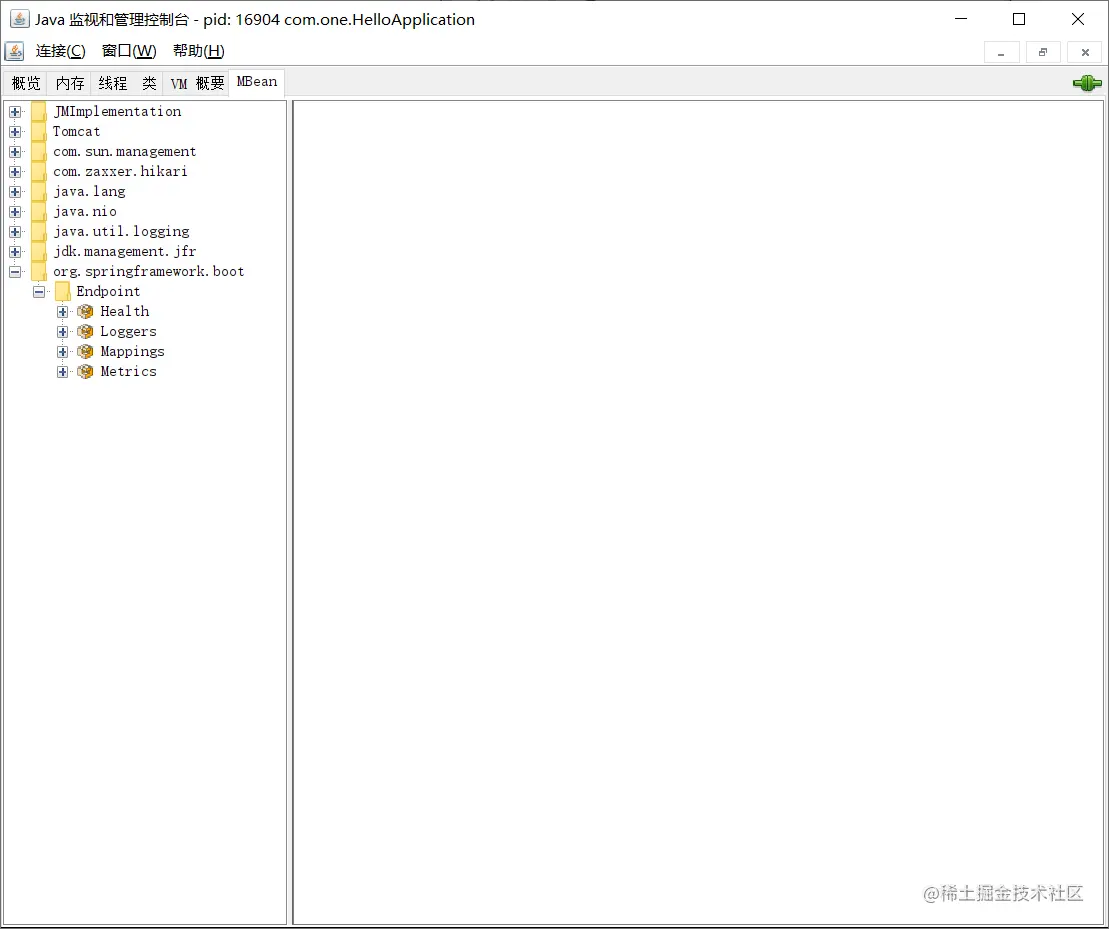Screen dimensions: 1109x929
Task: Click the green connection status icon
Action: point(1087,83)
